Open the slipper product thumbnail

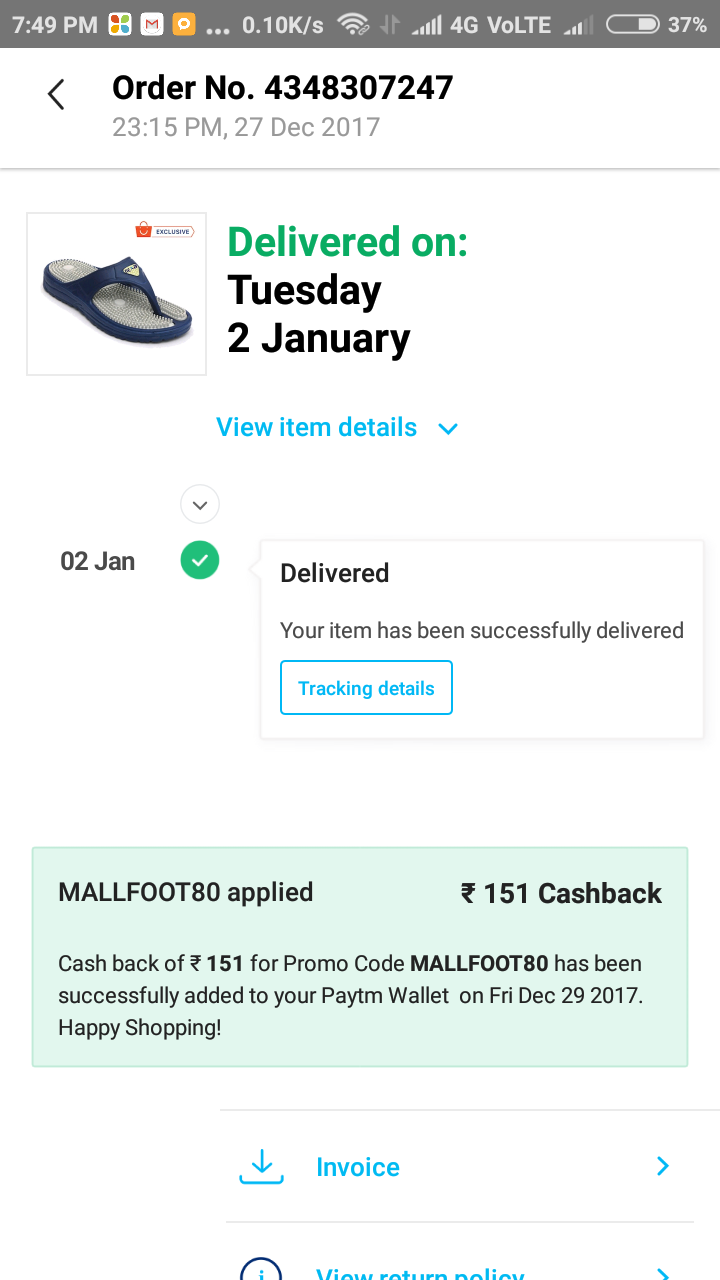[x=116, y=294]
